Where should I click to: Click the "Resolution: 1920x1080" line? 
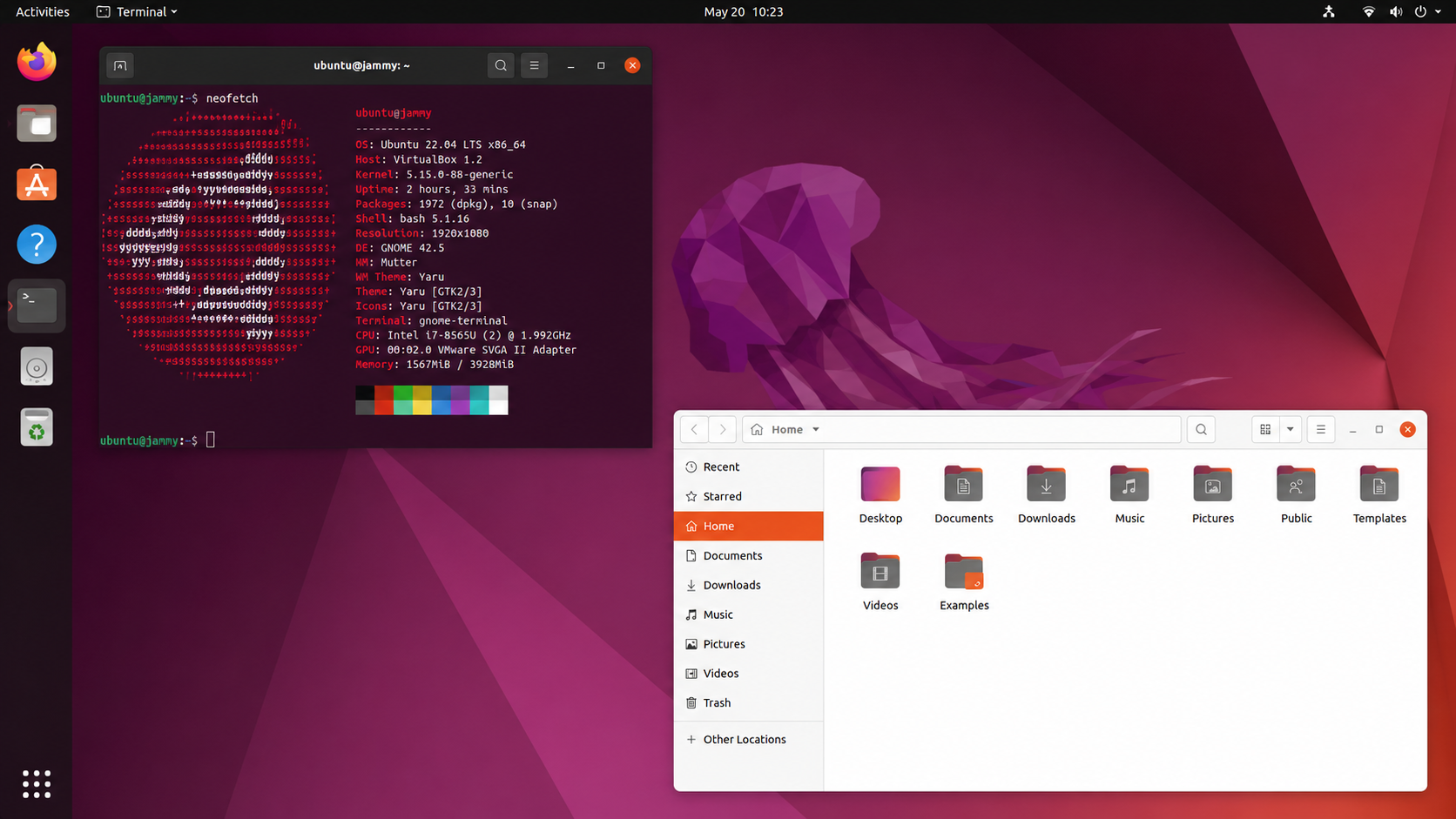point(422,233)
